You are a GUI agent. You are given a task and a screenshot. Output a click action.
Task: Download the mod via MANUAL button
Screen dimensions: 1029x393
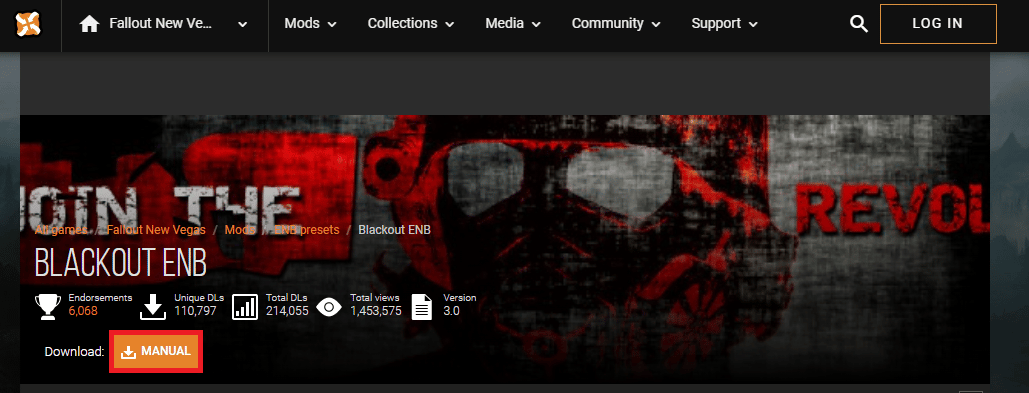[156, 352]
